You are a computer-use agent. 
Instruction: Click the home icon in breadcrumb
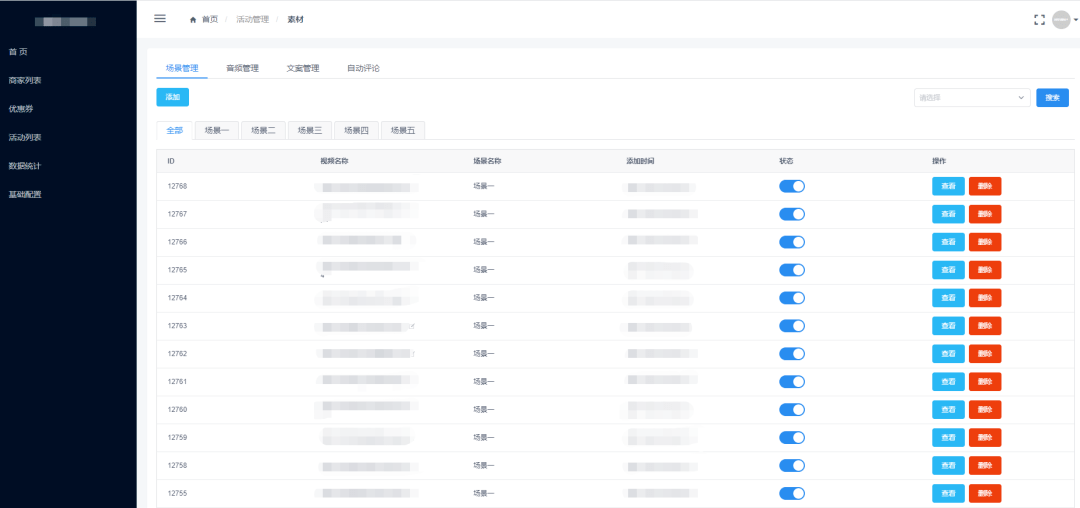(x=194, y=20)
